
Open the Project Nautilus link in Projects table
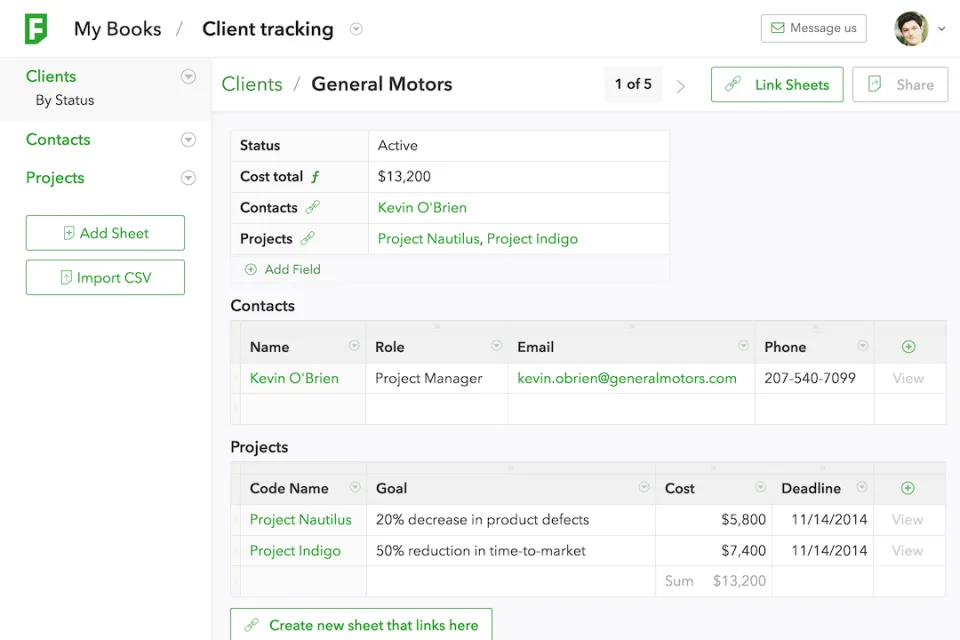click(301, 519)
